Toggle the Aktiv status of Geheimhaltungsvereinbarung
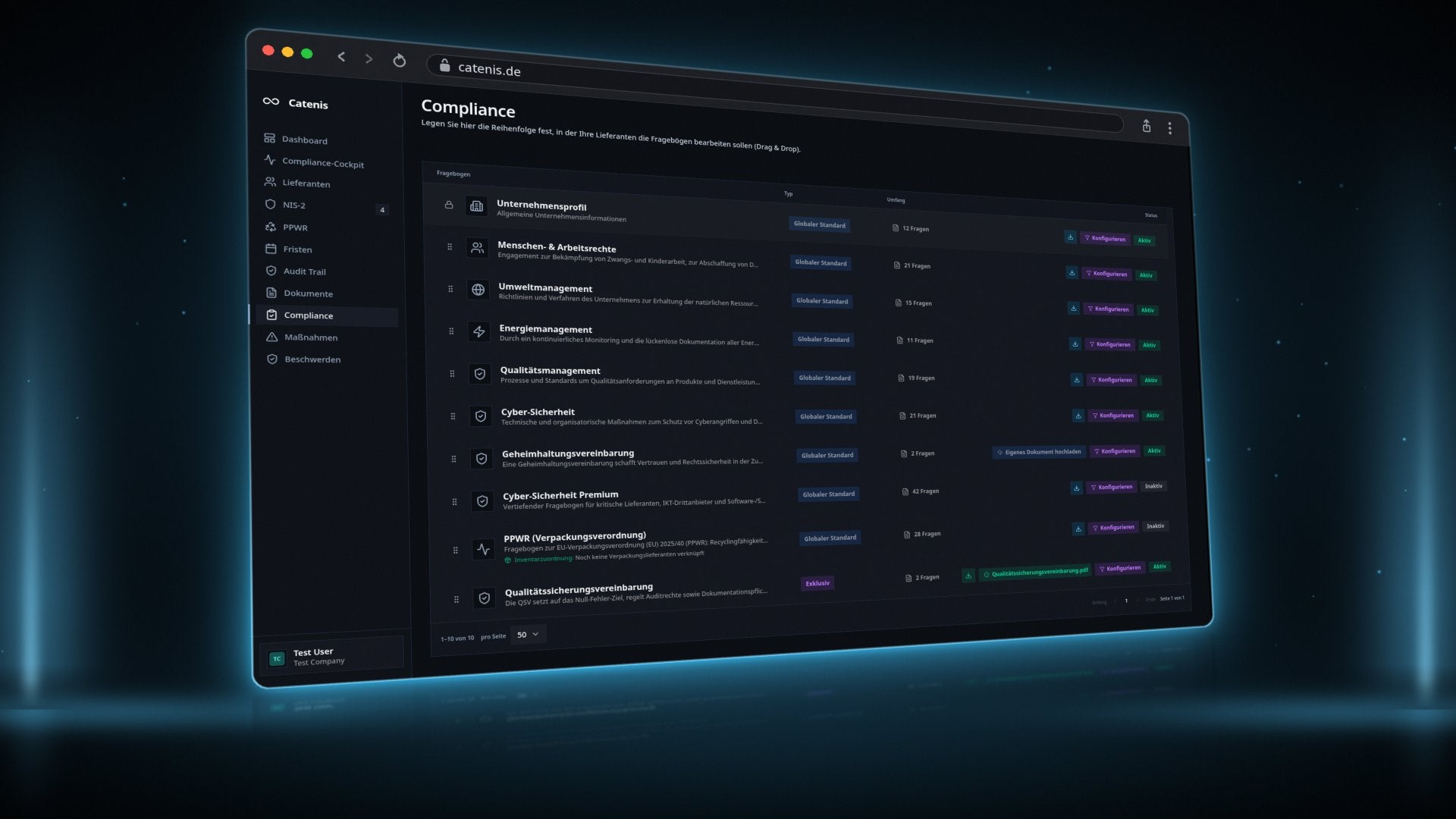The width and height of the screenshot is (1456, 819). [1154, 450]
